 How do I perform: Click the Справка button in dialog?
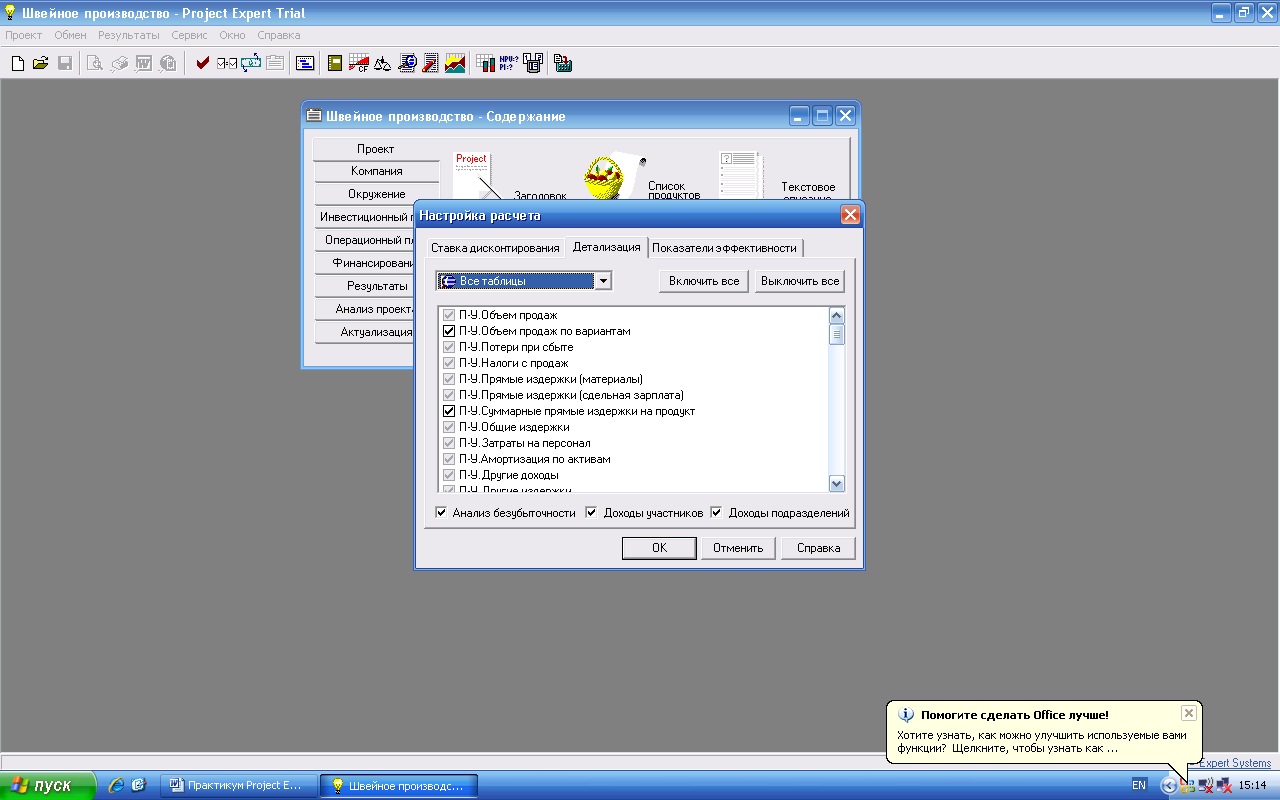coord(818,548)
